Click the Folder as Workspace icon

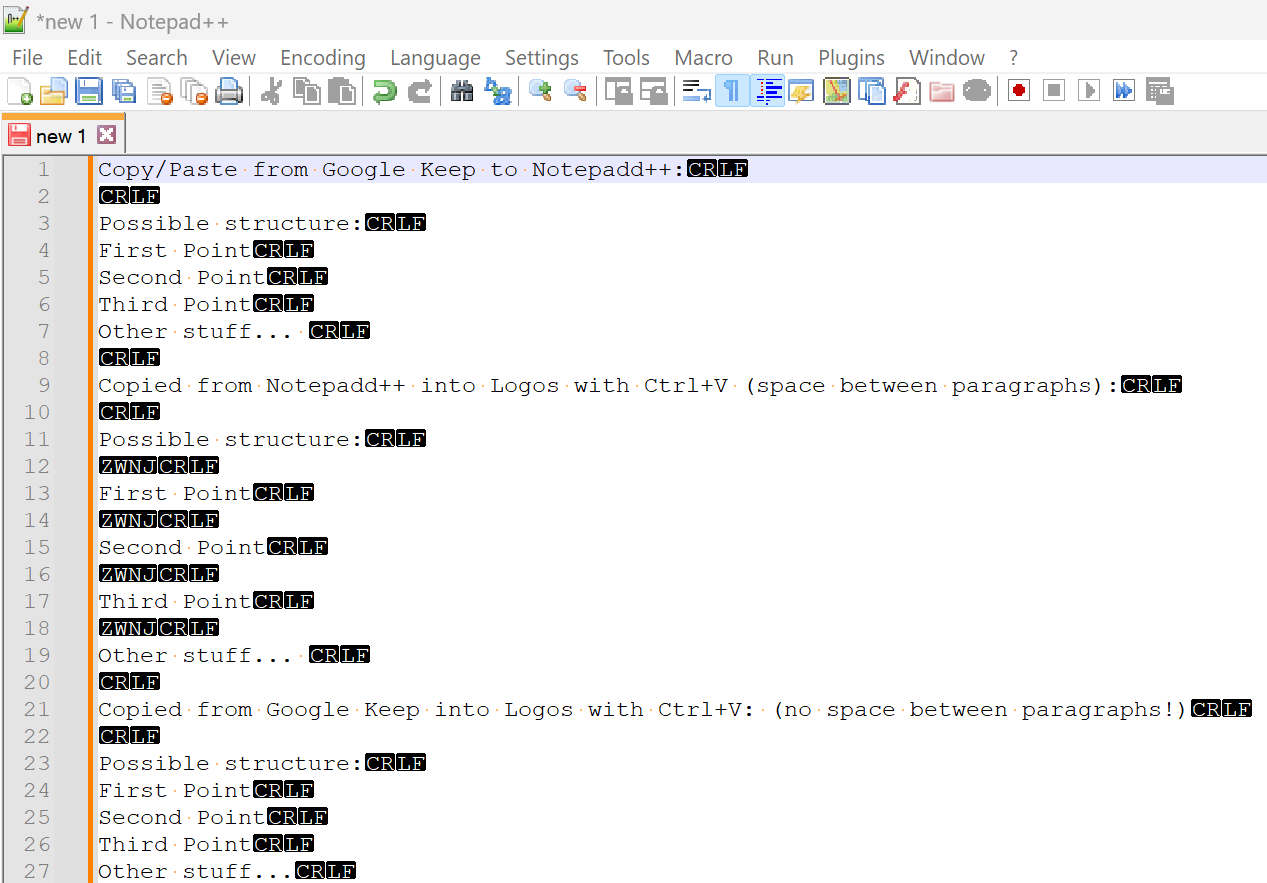point(942,92)
